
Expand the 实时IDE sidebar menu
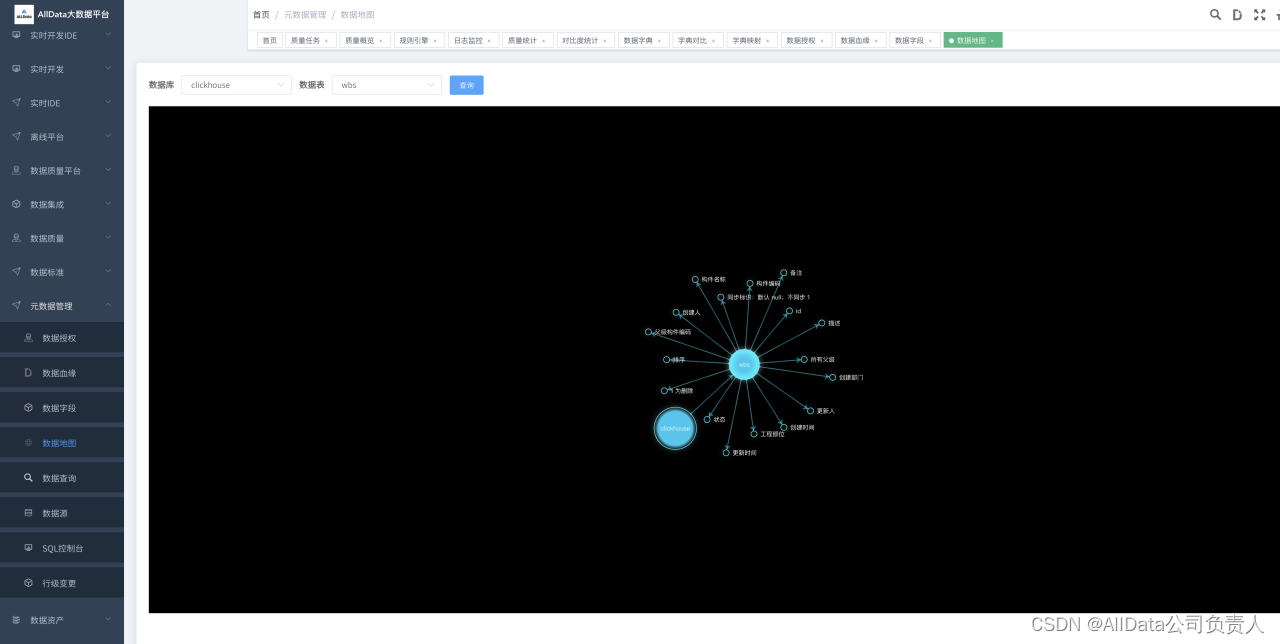point(62,103)
